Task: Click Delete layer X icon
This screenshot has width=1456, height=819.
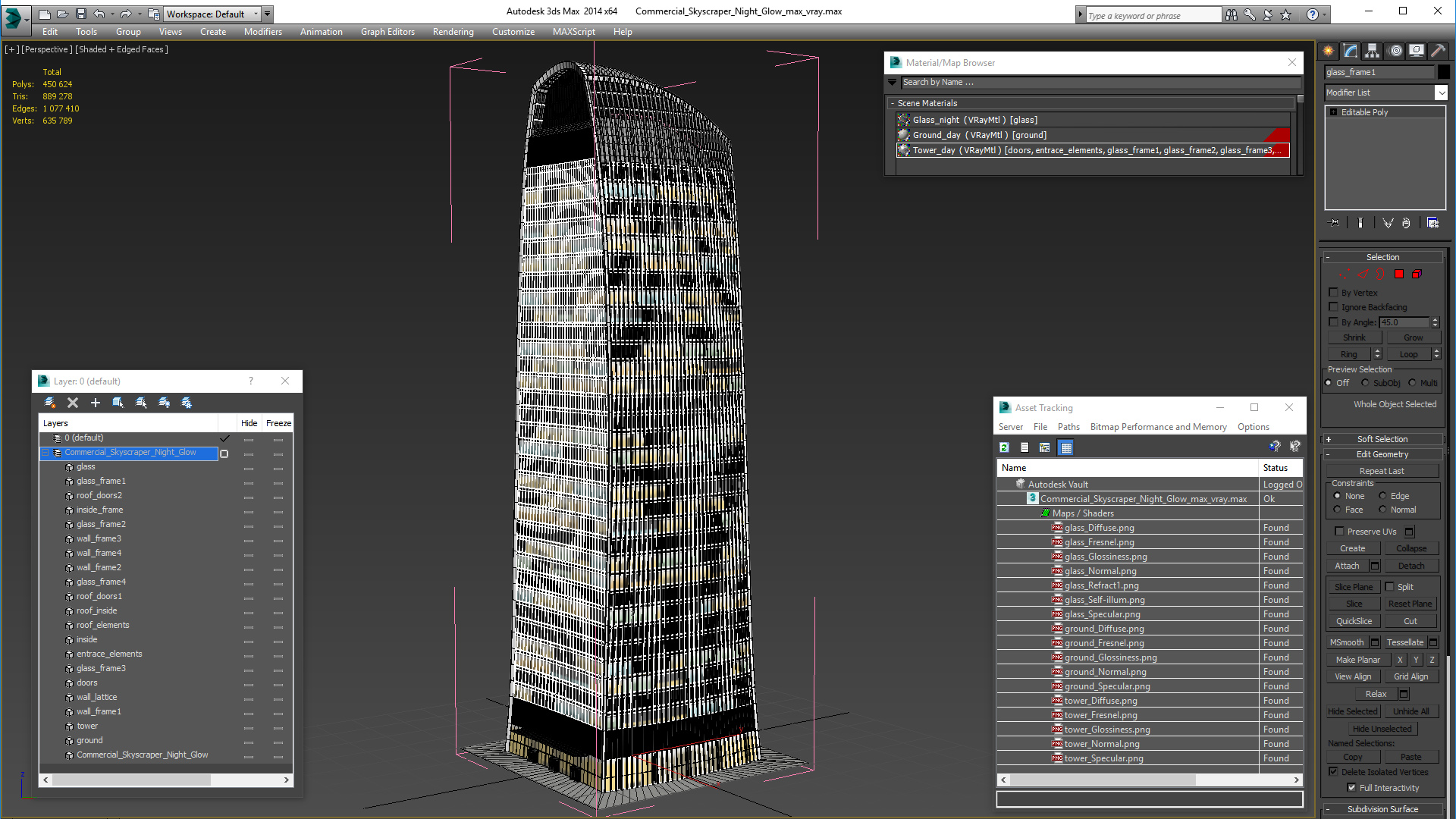Action: pyautogui.click(x=73, y=403)
